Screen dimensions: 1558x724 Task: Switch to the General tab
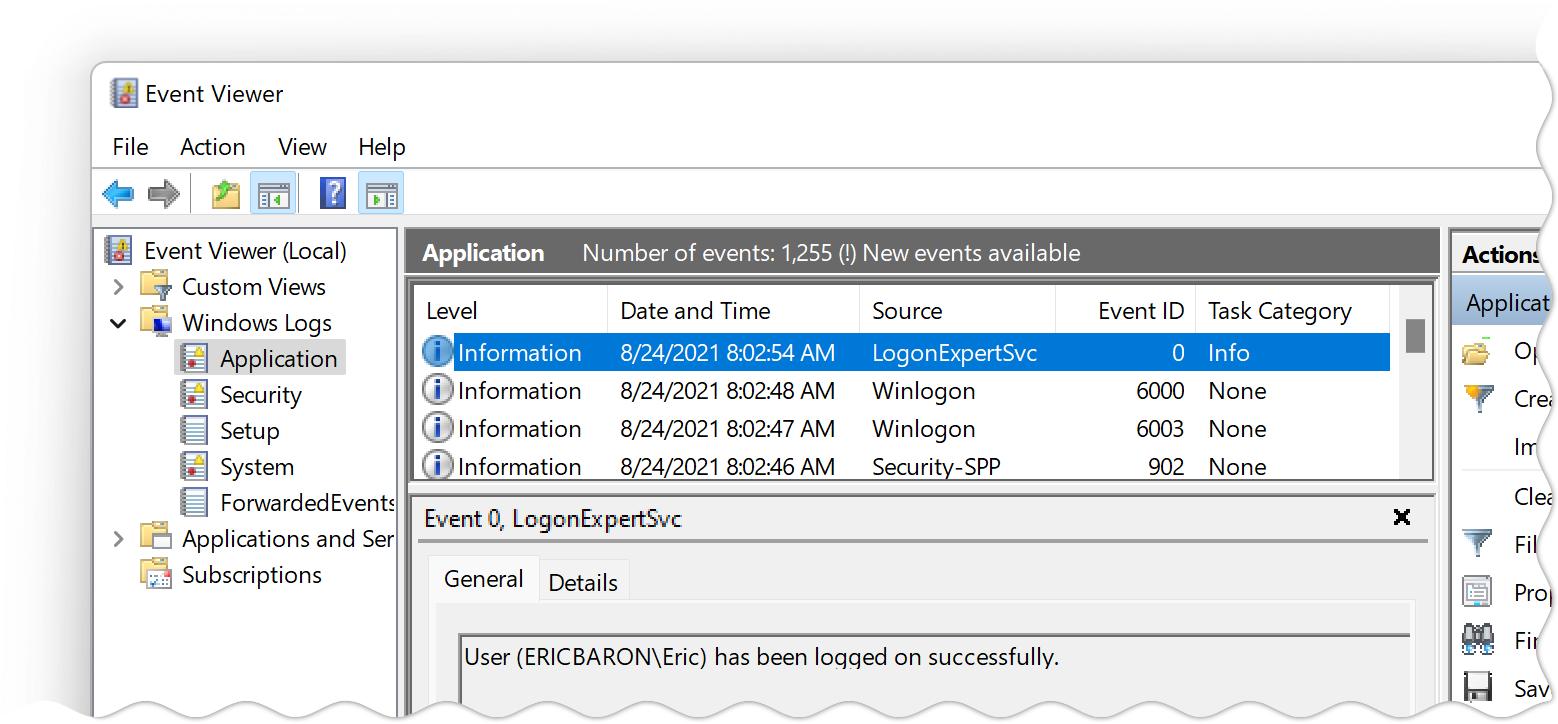484,579
